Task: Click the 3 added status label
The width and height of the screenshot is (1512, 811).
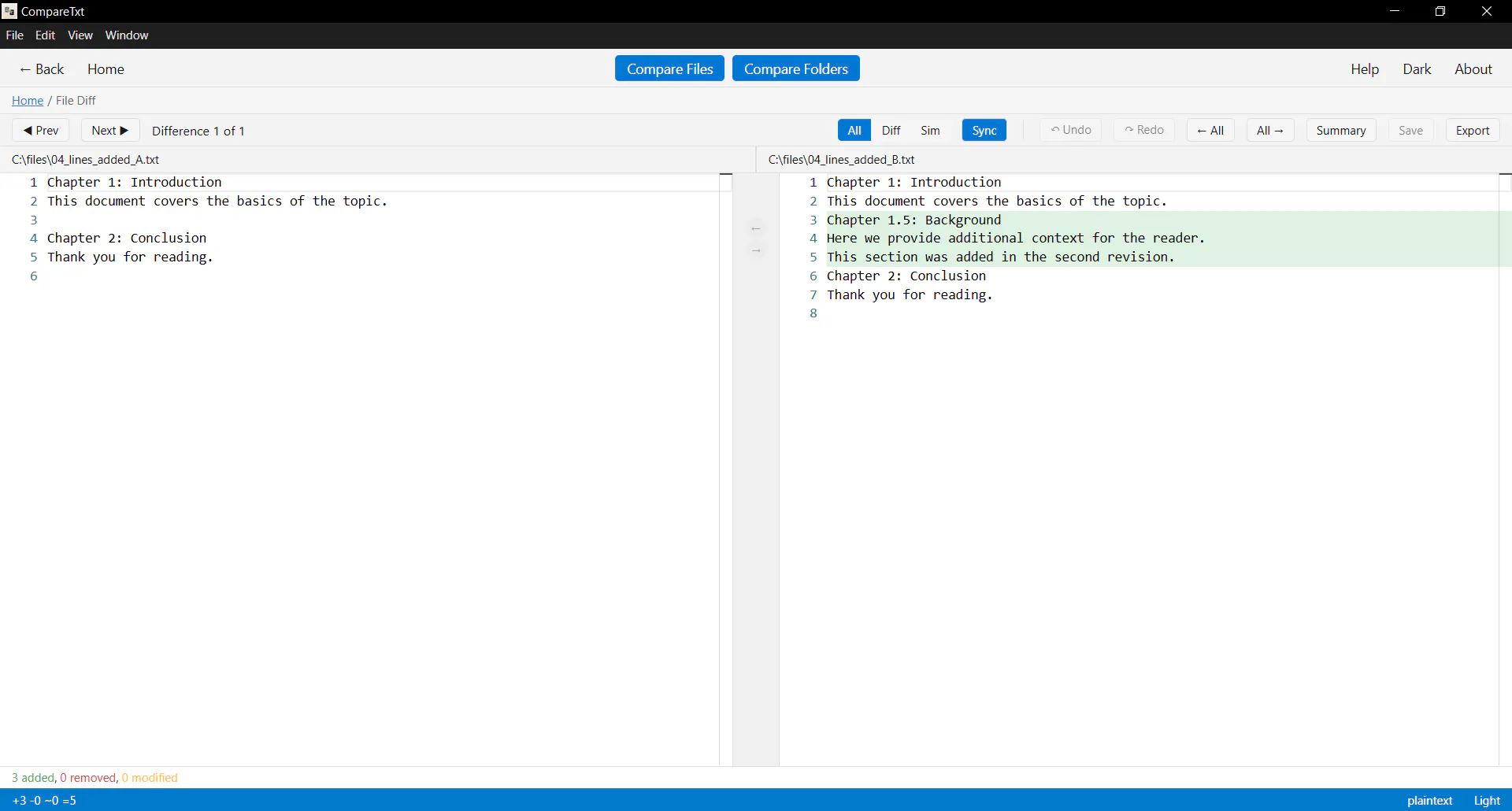Action: (33, 778)
